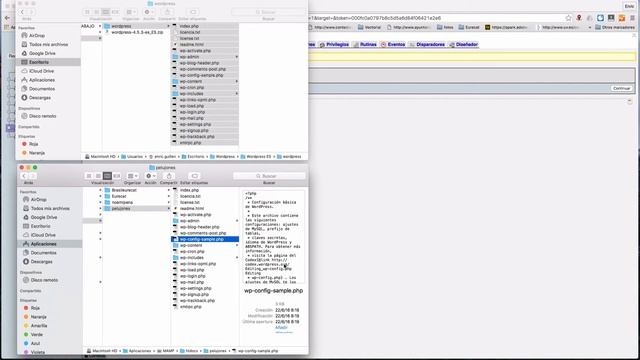Select Disco remoto in pelujones window sidebar
This screenshot has height=360, width=640.
[44, 280]
